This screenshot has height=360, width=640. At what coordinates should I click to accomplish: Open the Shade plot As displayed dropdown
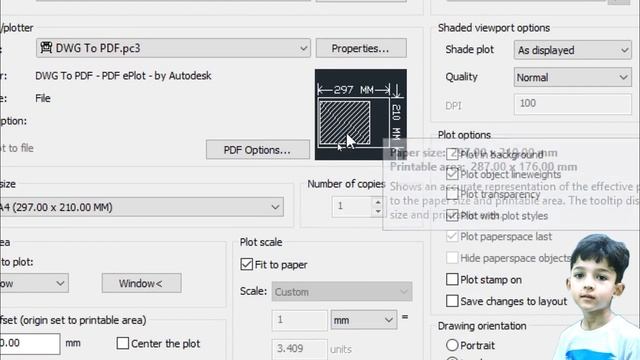[x=572, y=50]
